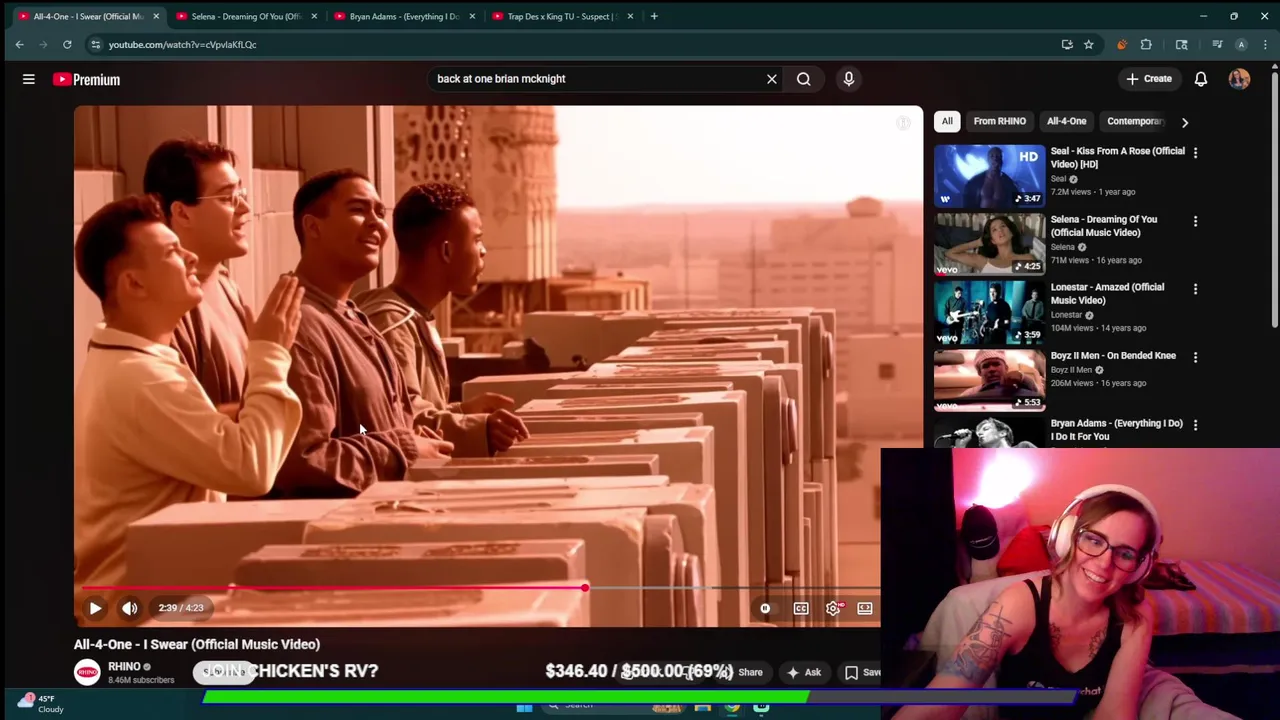Open the Chrome profile 'A' avatar
This screenshot has height=720, width=1280.
[1241, 44]
